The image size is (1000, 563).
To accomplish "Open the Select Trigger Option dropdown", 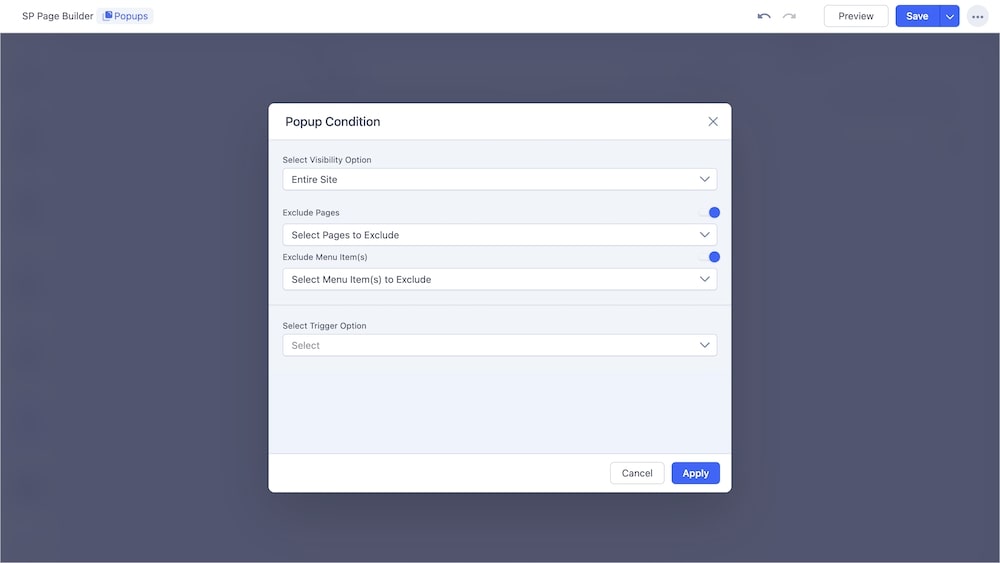I will (499, 345).
